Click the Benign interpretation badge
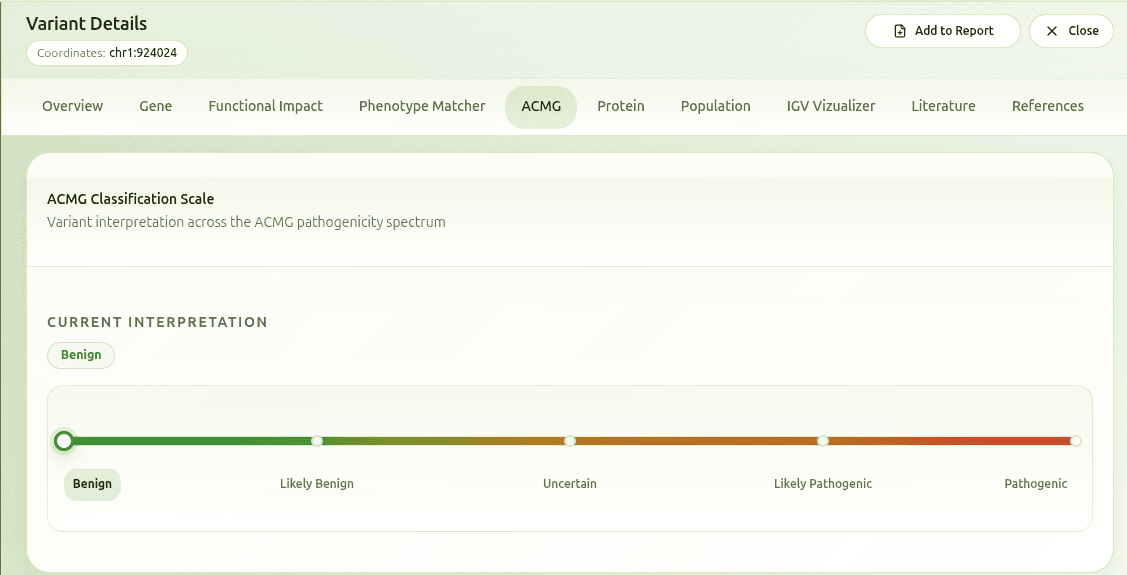The image size is (1127, 575). pos(81,355)
